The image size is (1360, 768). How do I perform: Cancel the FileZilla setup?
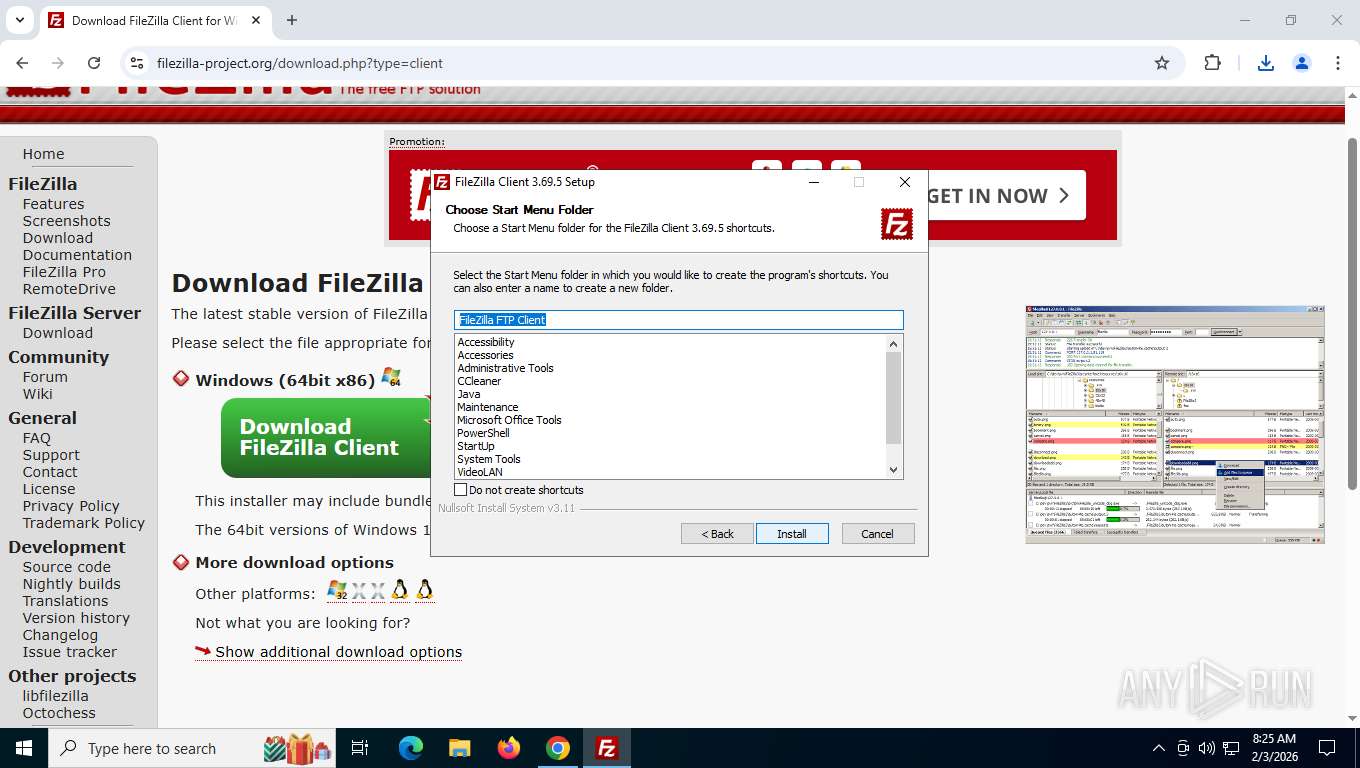(878, 534)
